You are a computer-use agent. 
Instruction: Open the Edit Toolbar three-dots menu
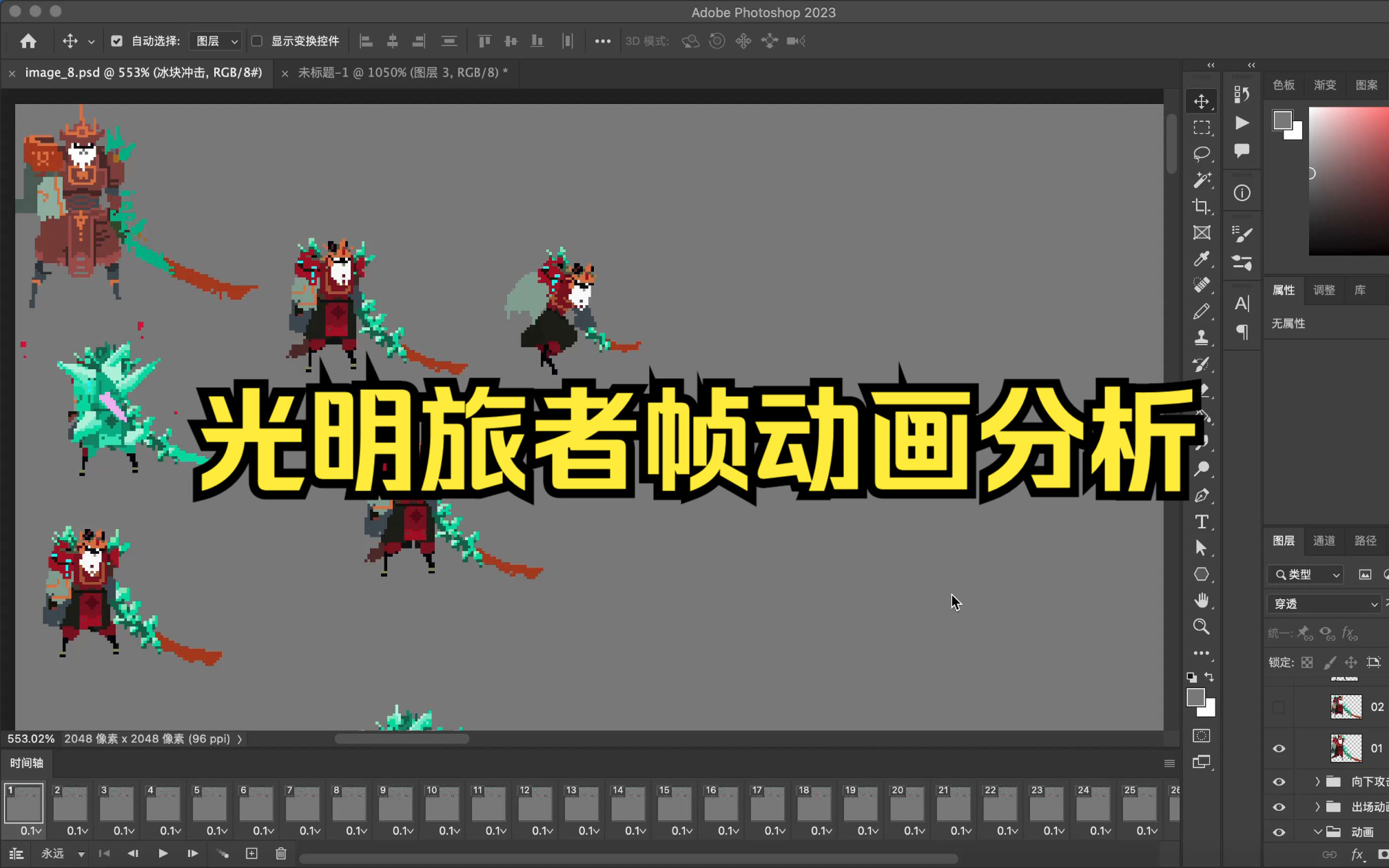click(x=1202, y=653)
